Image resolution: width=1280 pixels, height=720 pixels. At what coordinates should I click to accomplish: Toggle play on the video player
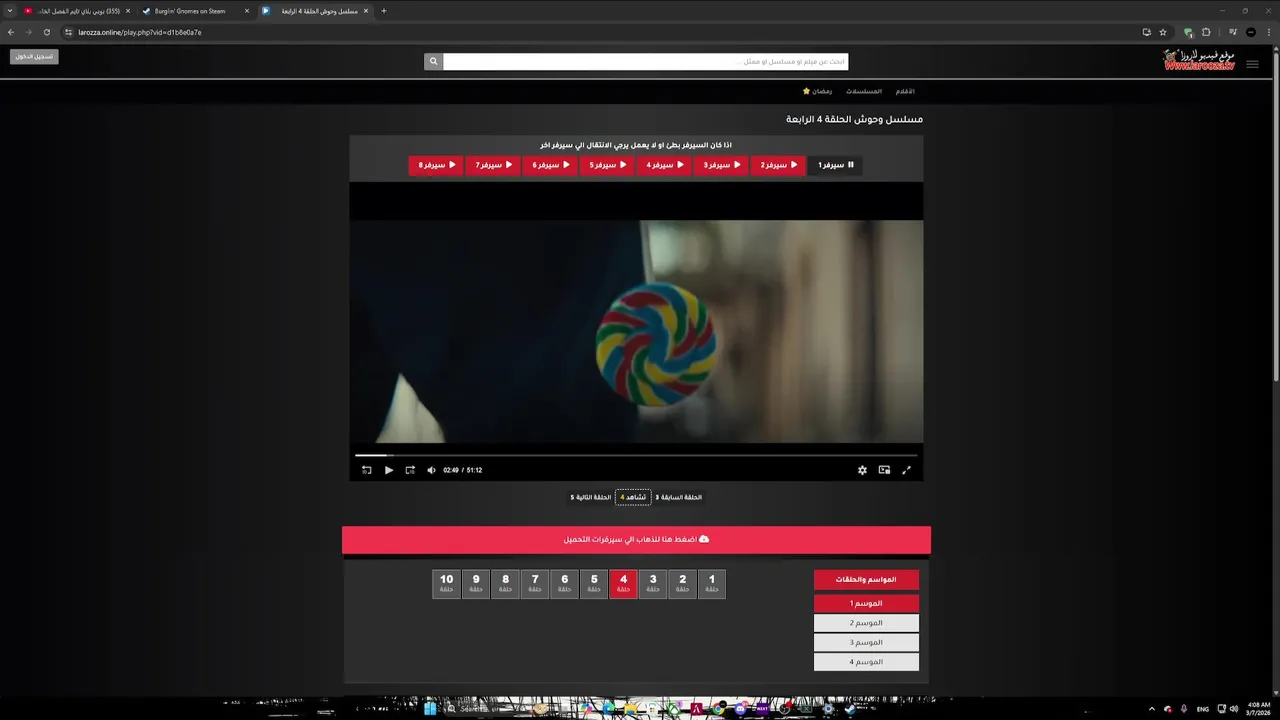(389, 470)
